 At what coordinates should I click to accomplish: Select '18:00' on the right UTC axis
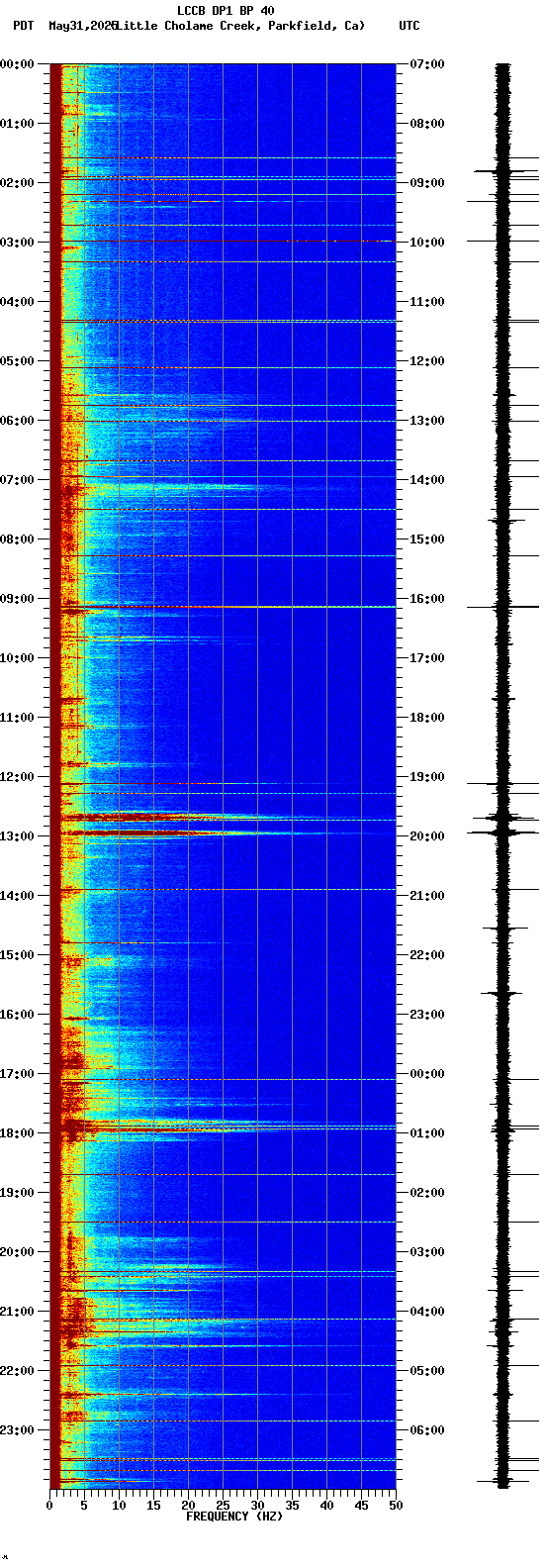427,718
